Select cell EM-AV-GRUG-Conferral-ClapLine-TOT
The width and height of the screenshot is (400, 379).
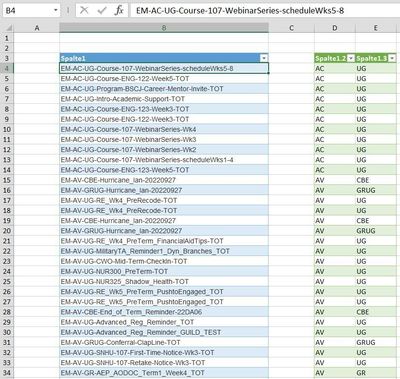[x=164, y=342]
